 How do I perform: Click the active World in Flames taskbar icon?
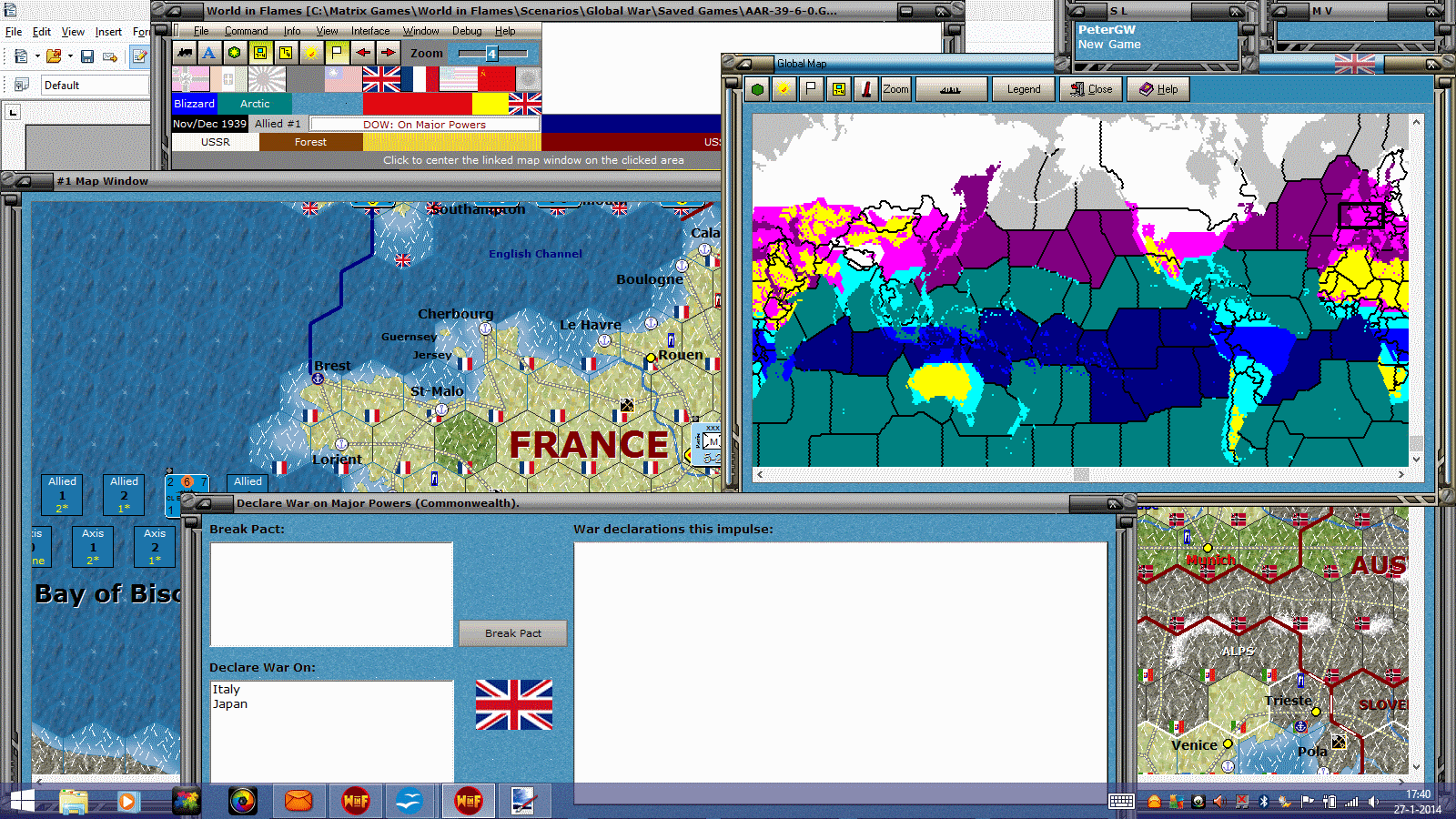pyautogui.click(x=469, y=801)
